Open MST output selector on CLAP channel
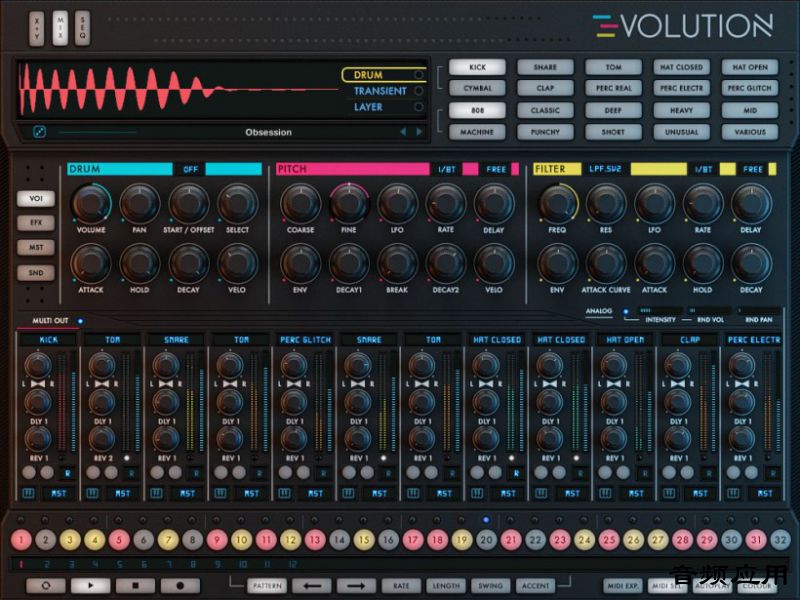This screenshot has height=600, width=800. [x=700, y=493]
